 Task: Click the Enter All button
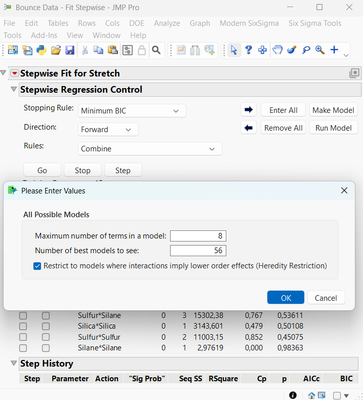pos(283,110)
